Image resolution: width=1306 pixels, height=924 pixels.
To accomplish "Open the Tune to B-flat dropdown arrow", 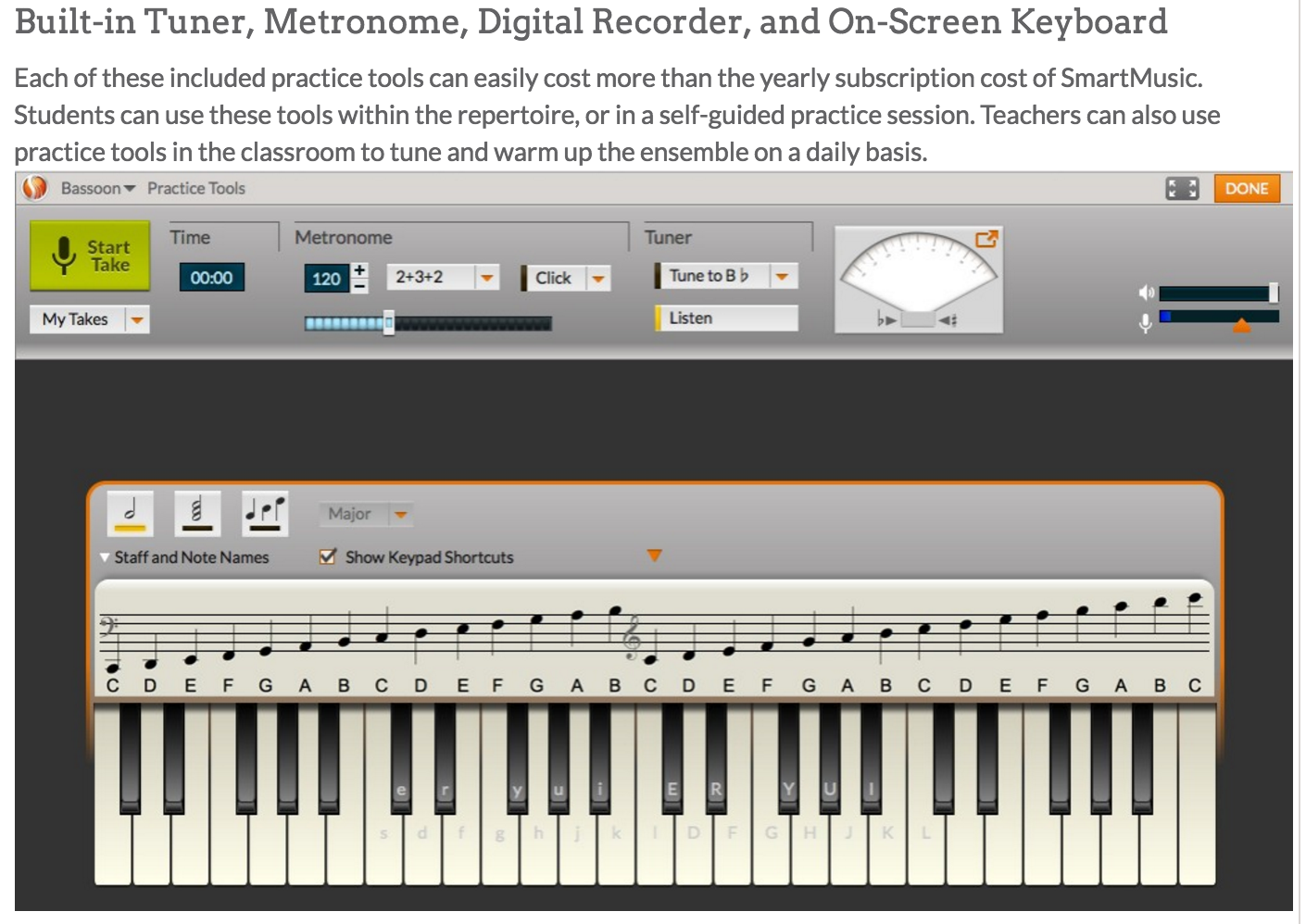I will (x=783, y=276).
